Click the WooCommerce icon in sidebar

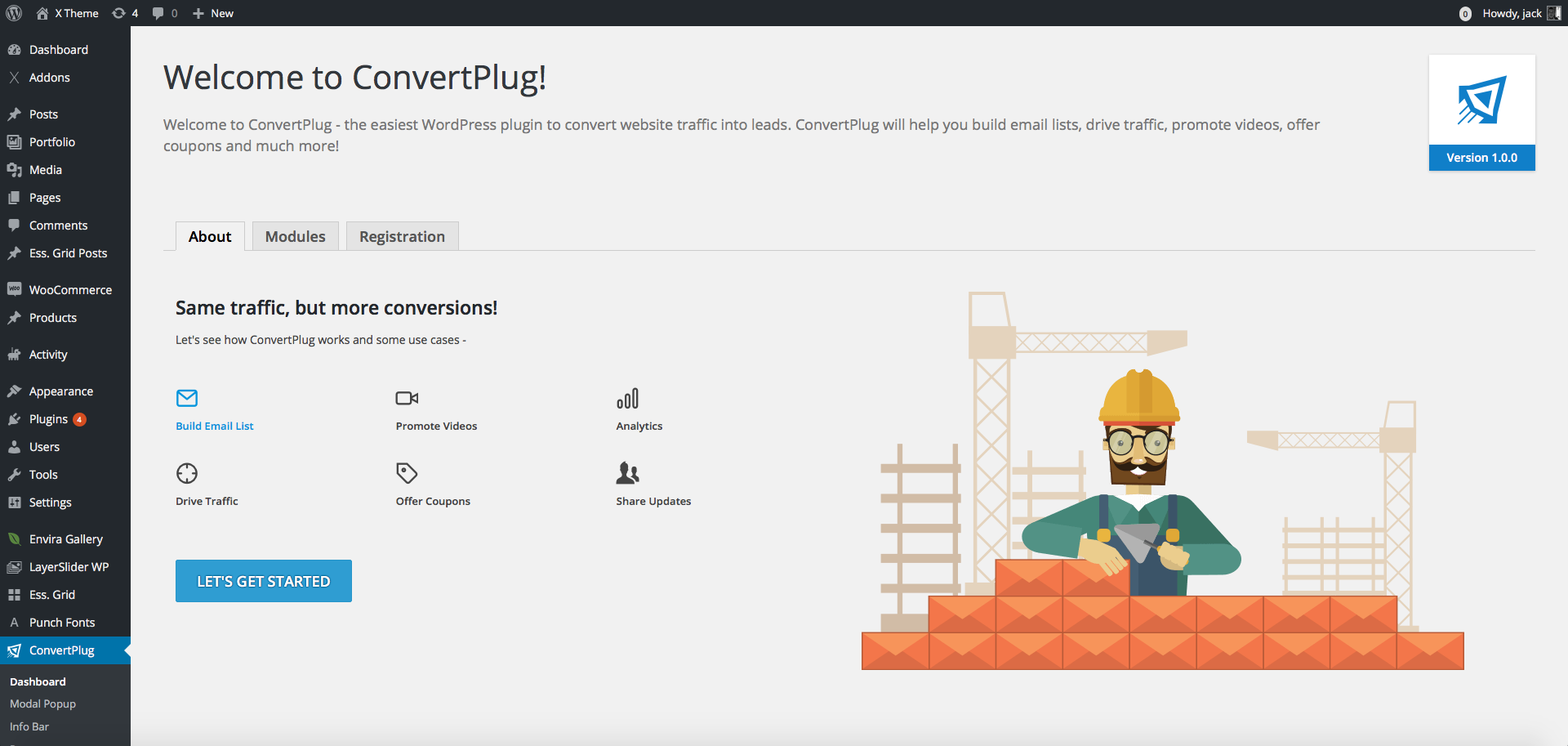[x=14, y=289]
